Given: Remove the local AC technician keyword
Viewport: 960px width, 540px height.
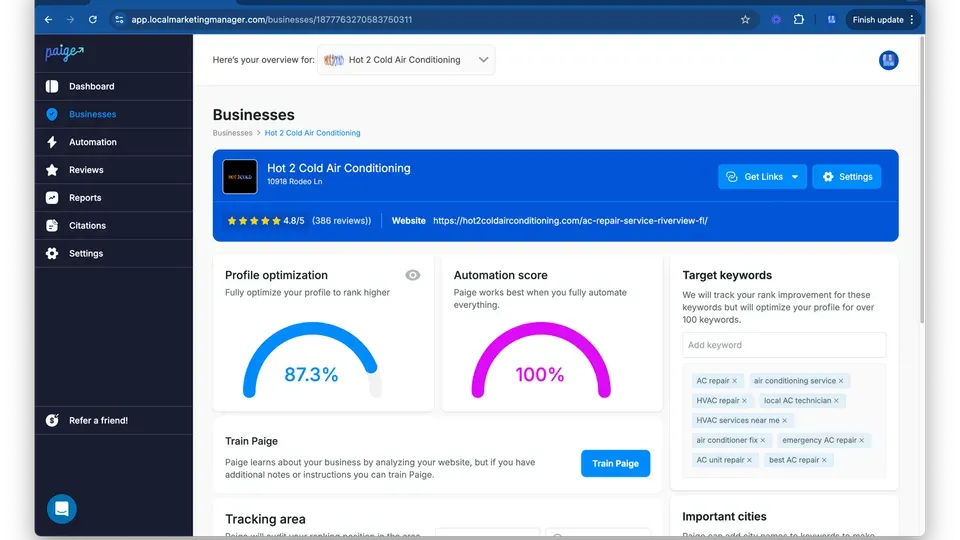Looking at the screenshot, I should 836,400.
